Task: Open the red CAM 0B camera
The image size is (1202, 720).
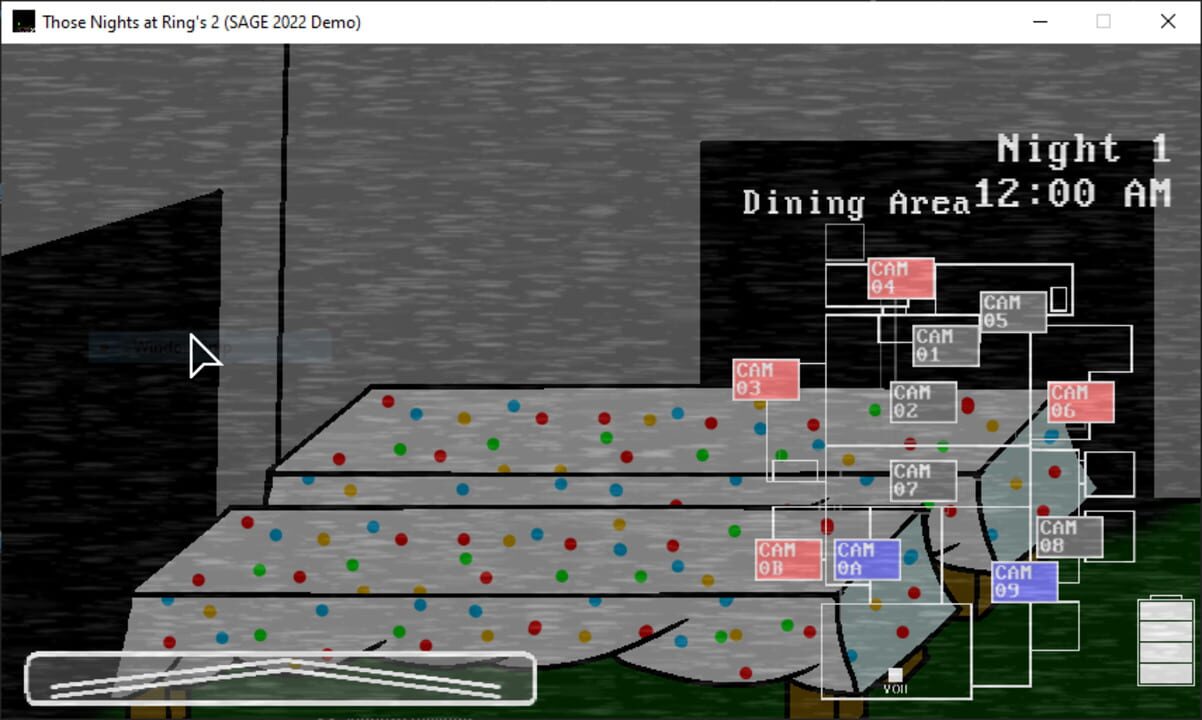Action: pyautogui.click(x=788, y=558)
